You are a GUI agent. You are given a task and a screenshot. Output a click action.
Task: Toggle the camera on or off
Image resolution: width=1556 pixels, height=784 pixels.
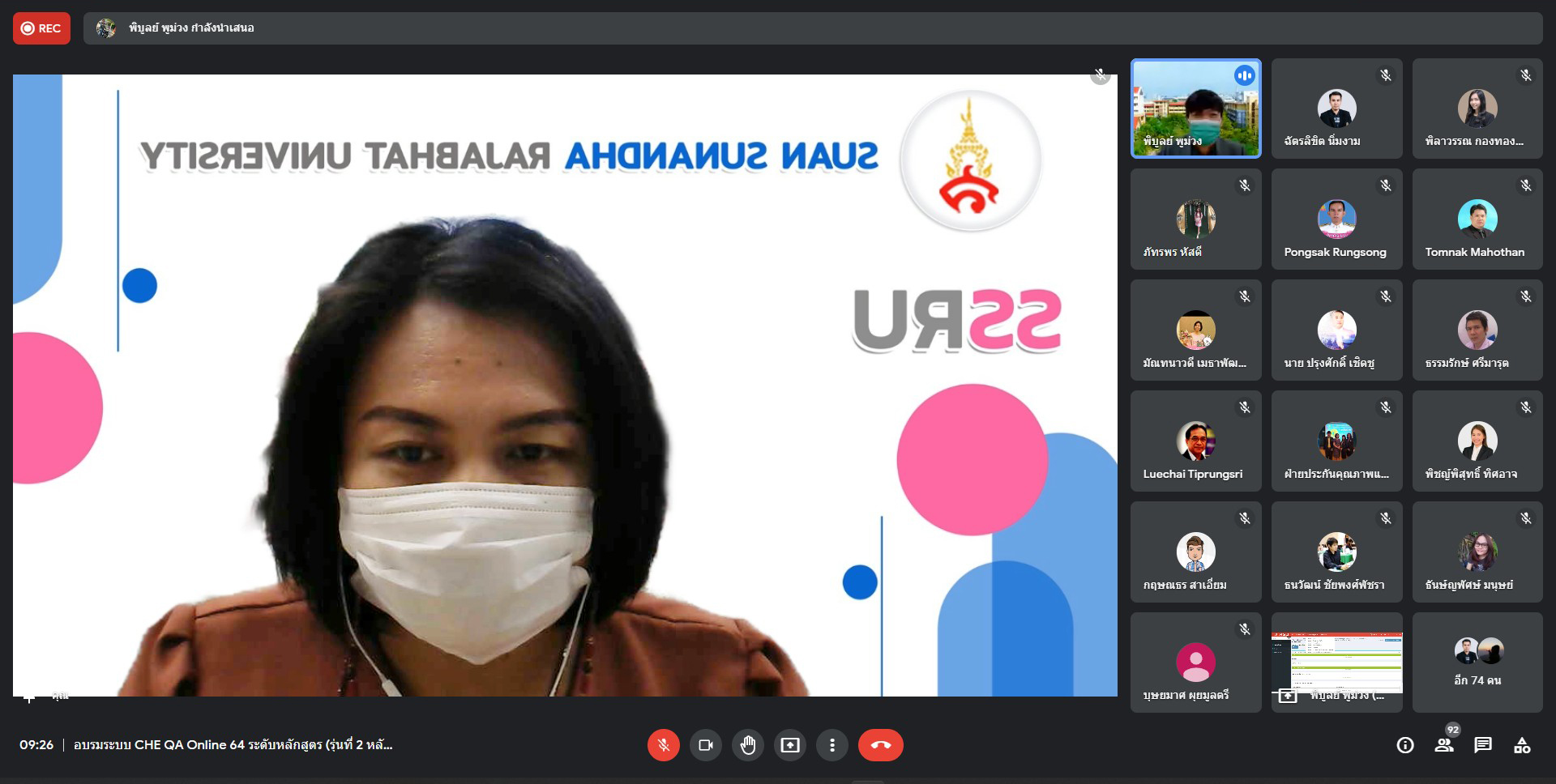(705, 745)
